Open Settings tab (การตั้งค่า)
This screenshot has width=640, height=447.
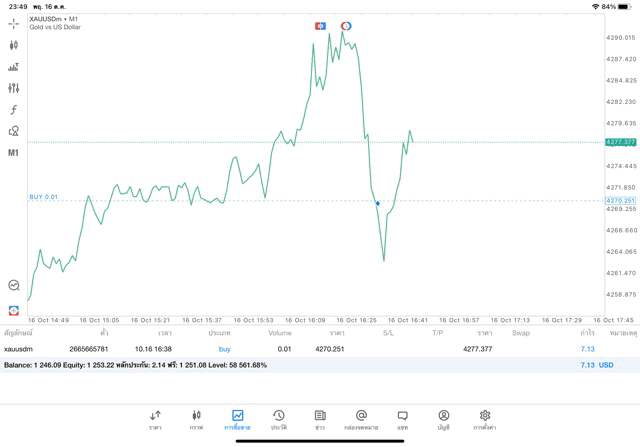pyautogui.click(x=484, y=419)
